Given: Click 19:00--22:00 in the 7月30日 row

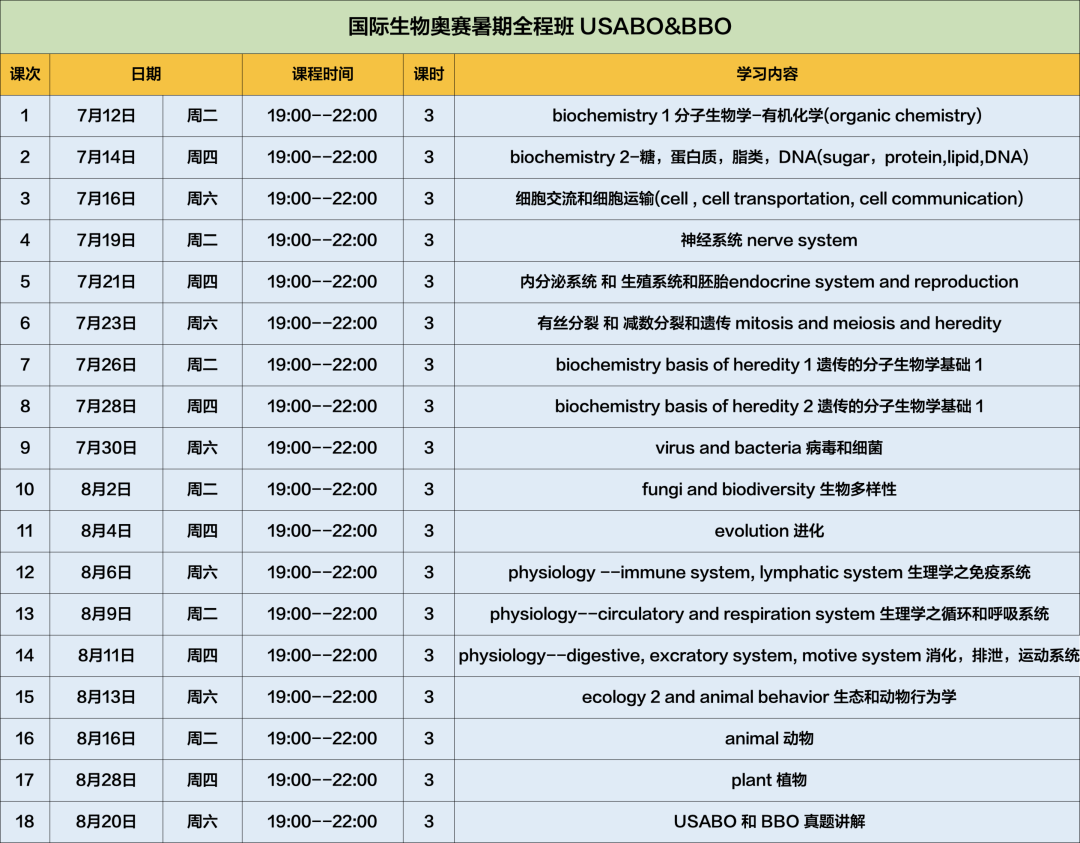Looking at the screenshot, I should pyautogui.click(x=322, y=448).
